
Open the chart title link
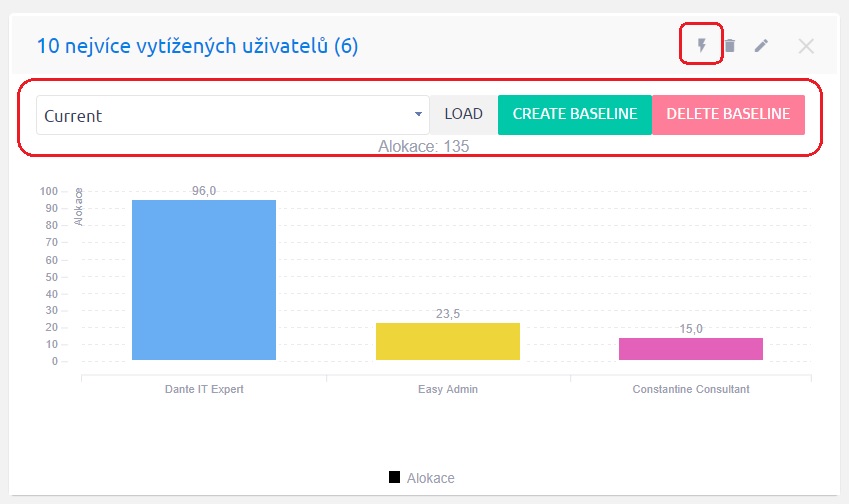197,45
